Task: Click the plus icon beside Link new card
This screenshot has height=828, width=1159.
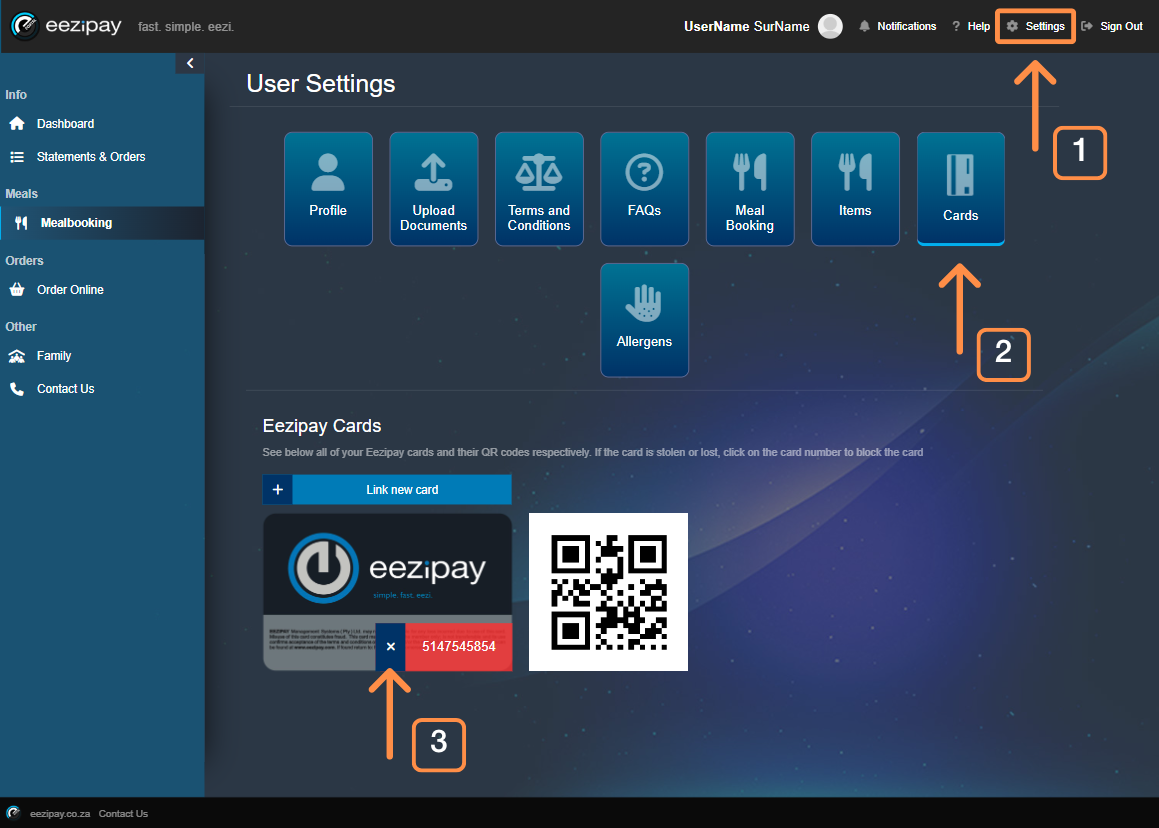Action: pyautogui.click(x=278, y=489)
